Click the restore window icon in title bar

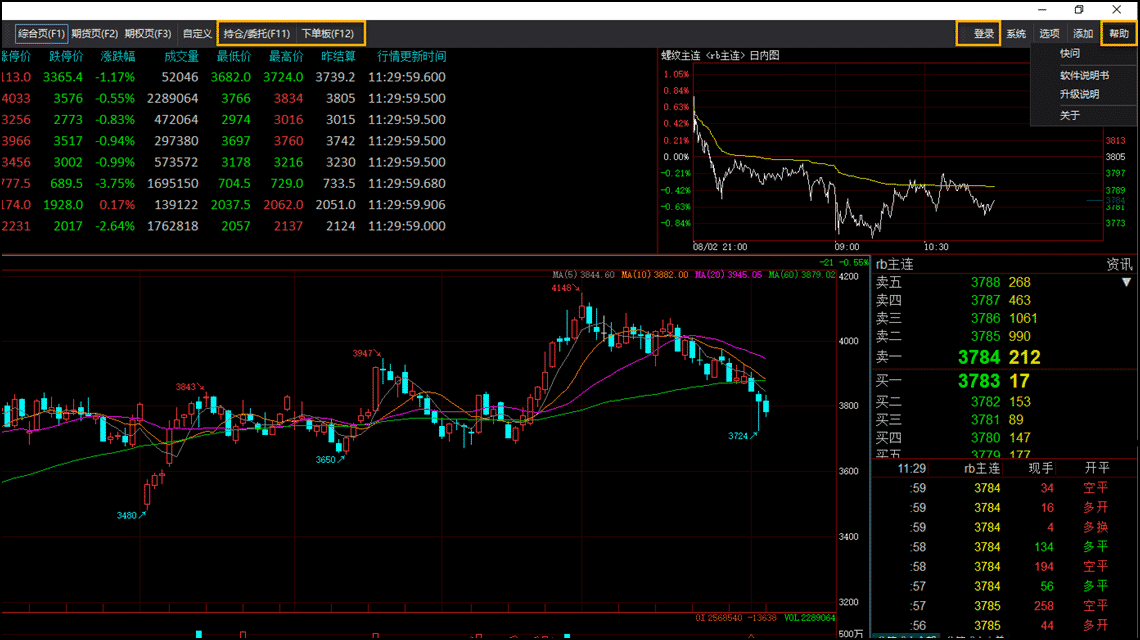coord(1079,9)
